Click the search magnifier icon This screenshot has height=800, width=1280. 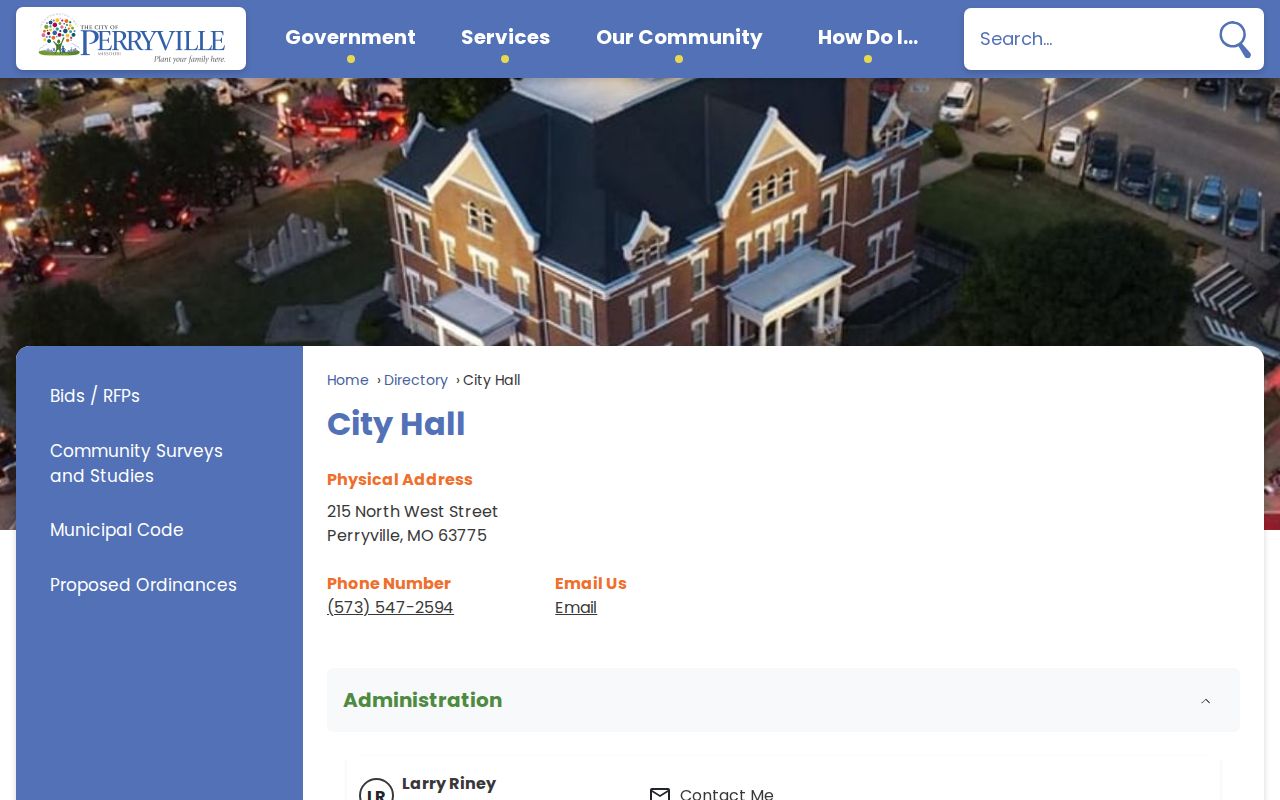click(x=1234, y=39)
